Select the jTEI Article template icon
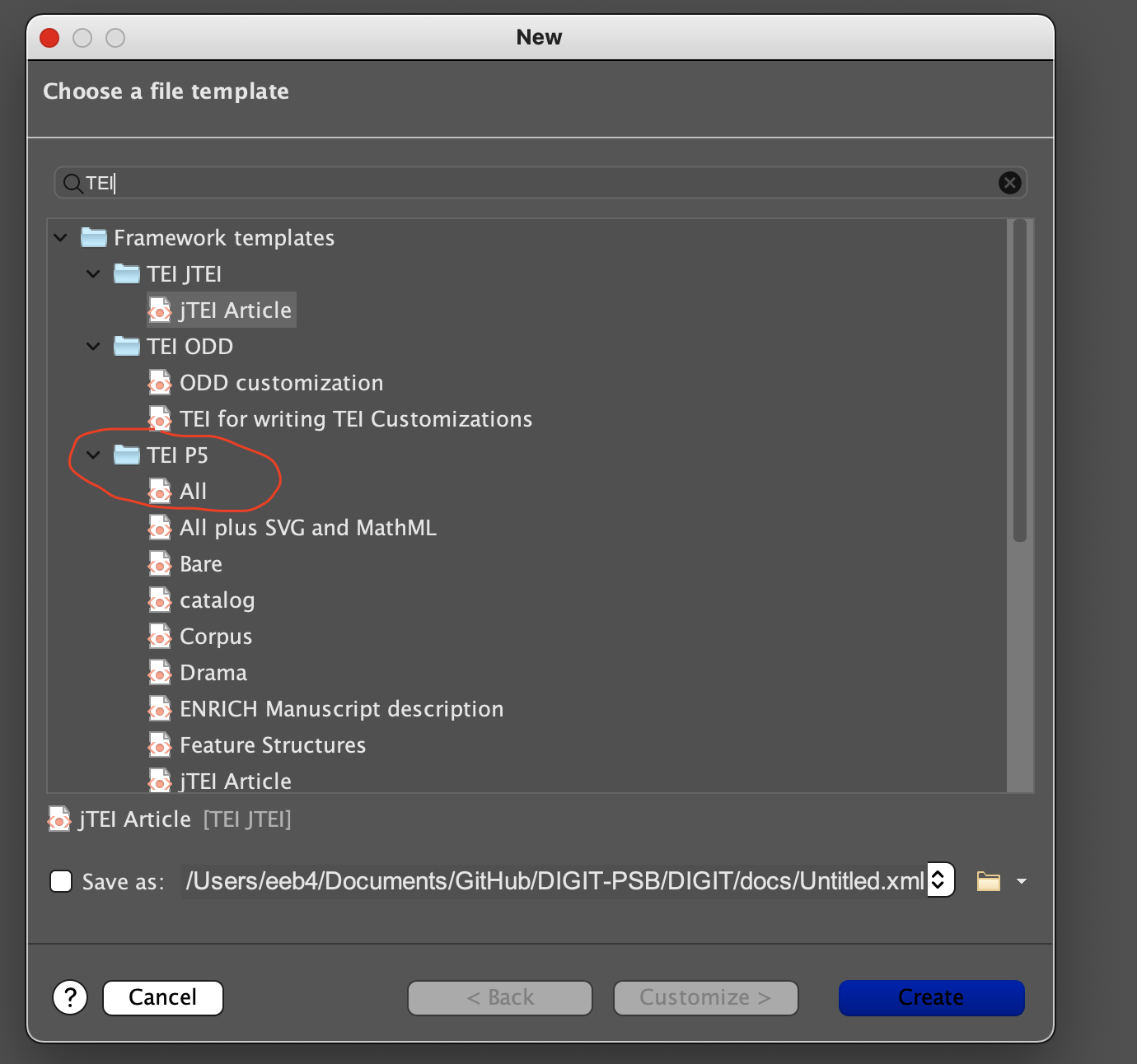Viewport: 1137px width, 1064px height. click(x=160, y=310)
